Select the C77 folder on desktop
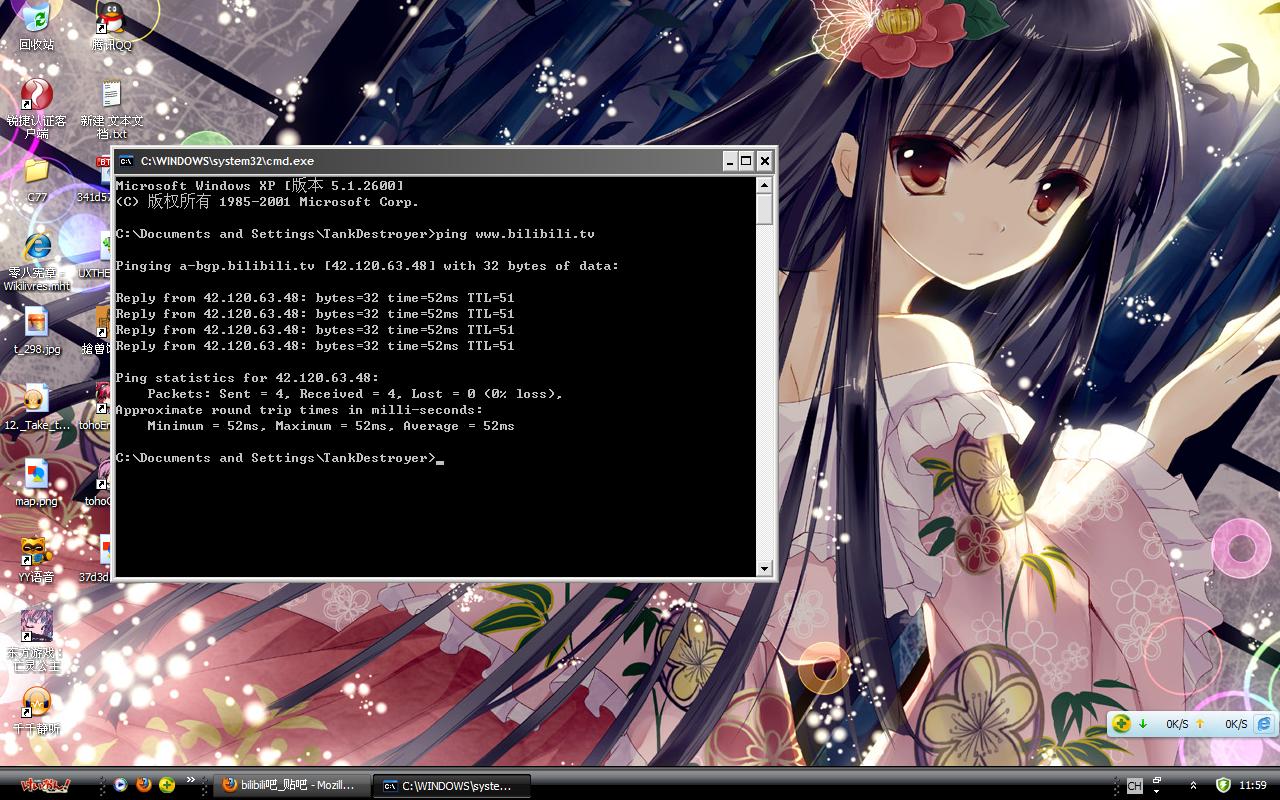This screenshot has height=800, width=1280. point(37,172)
